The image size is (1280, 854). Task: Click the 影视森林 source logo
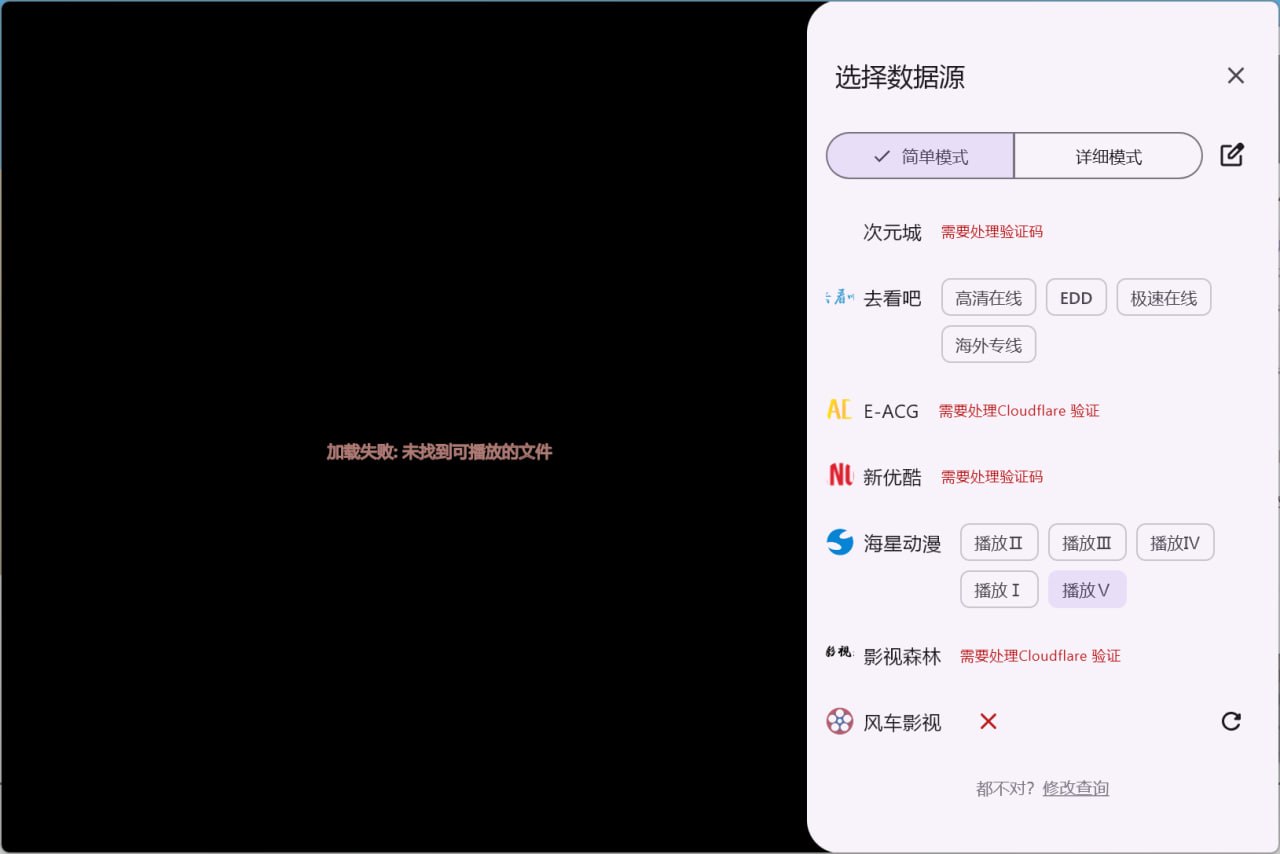(840, 654)
